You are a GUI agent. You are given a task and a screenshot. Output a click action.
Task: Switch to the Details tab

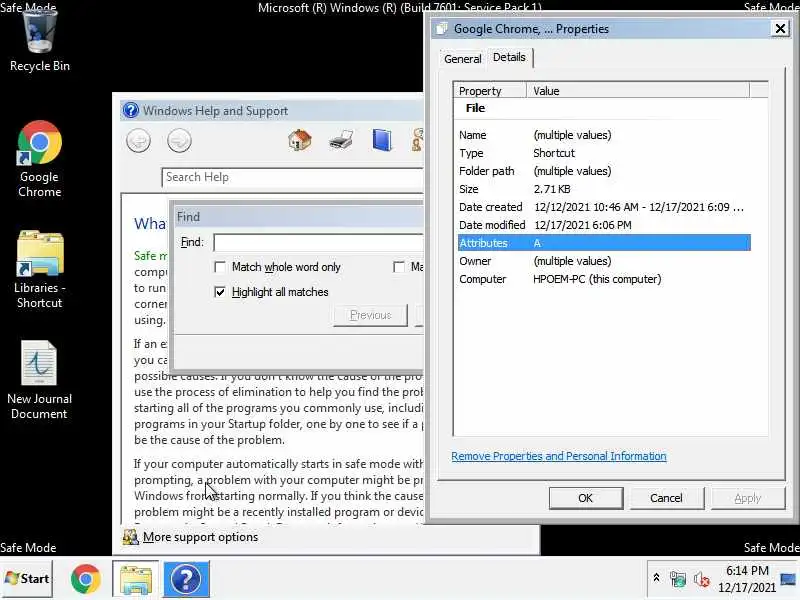coord(509,57)
